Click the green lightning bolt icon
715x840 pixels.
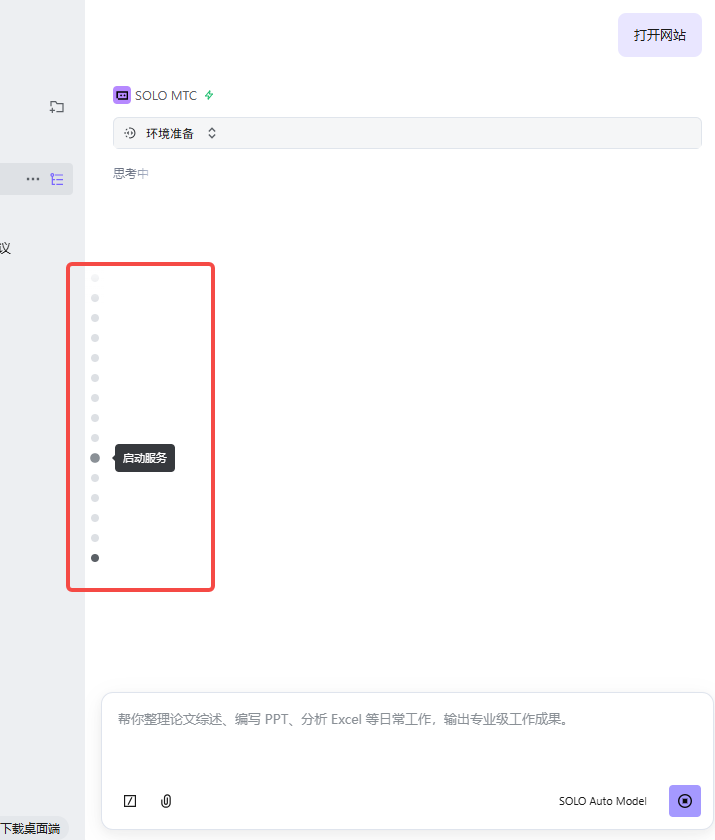click(209, 96)
